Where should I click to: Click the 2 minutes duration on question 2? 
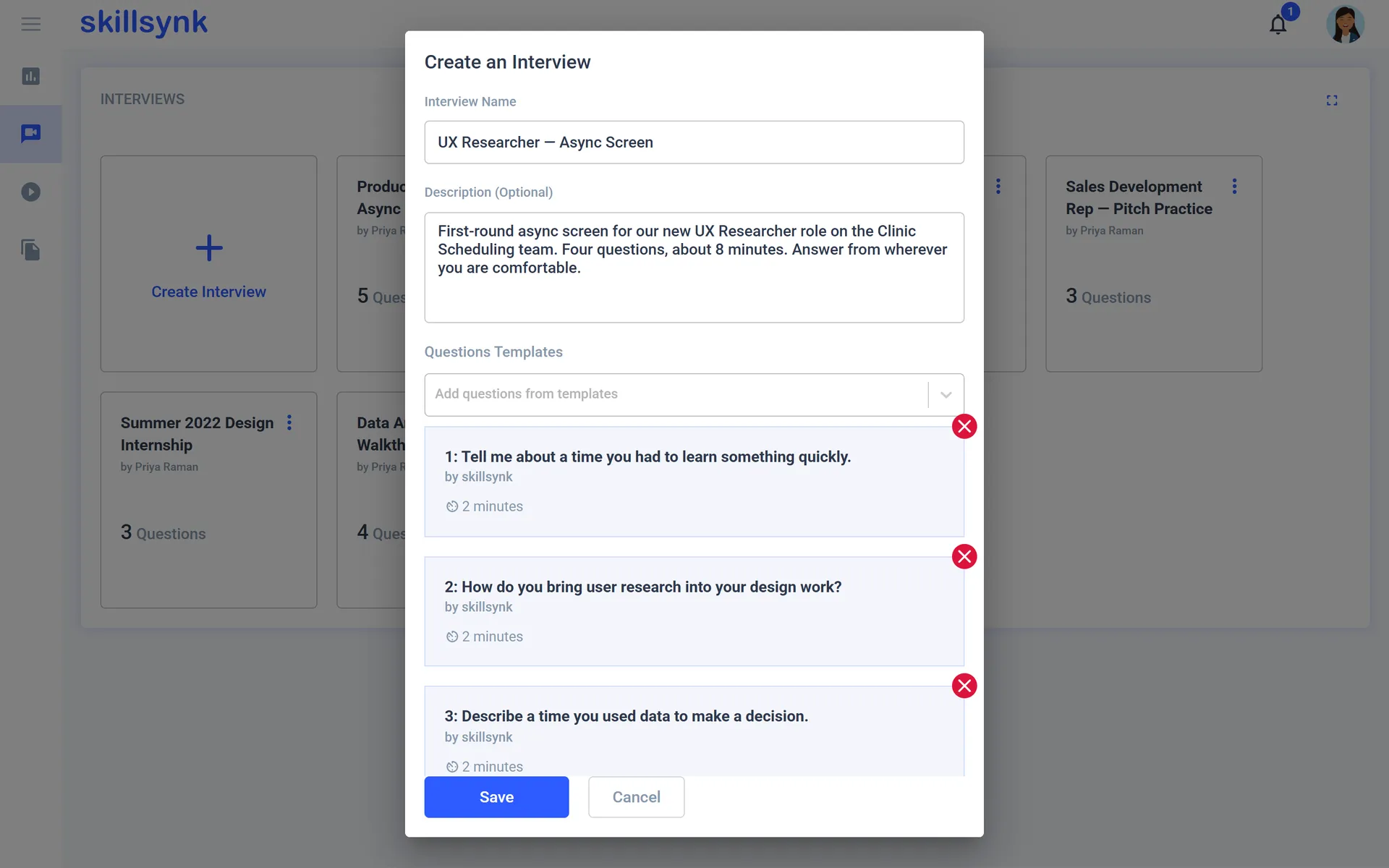(x=484, y=637)
